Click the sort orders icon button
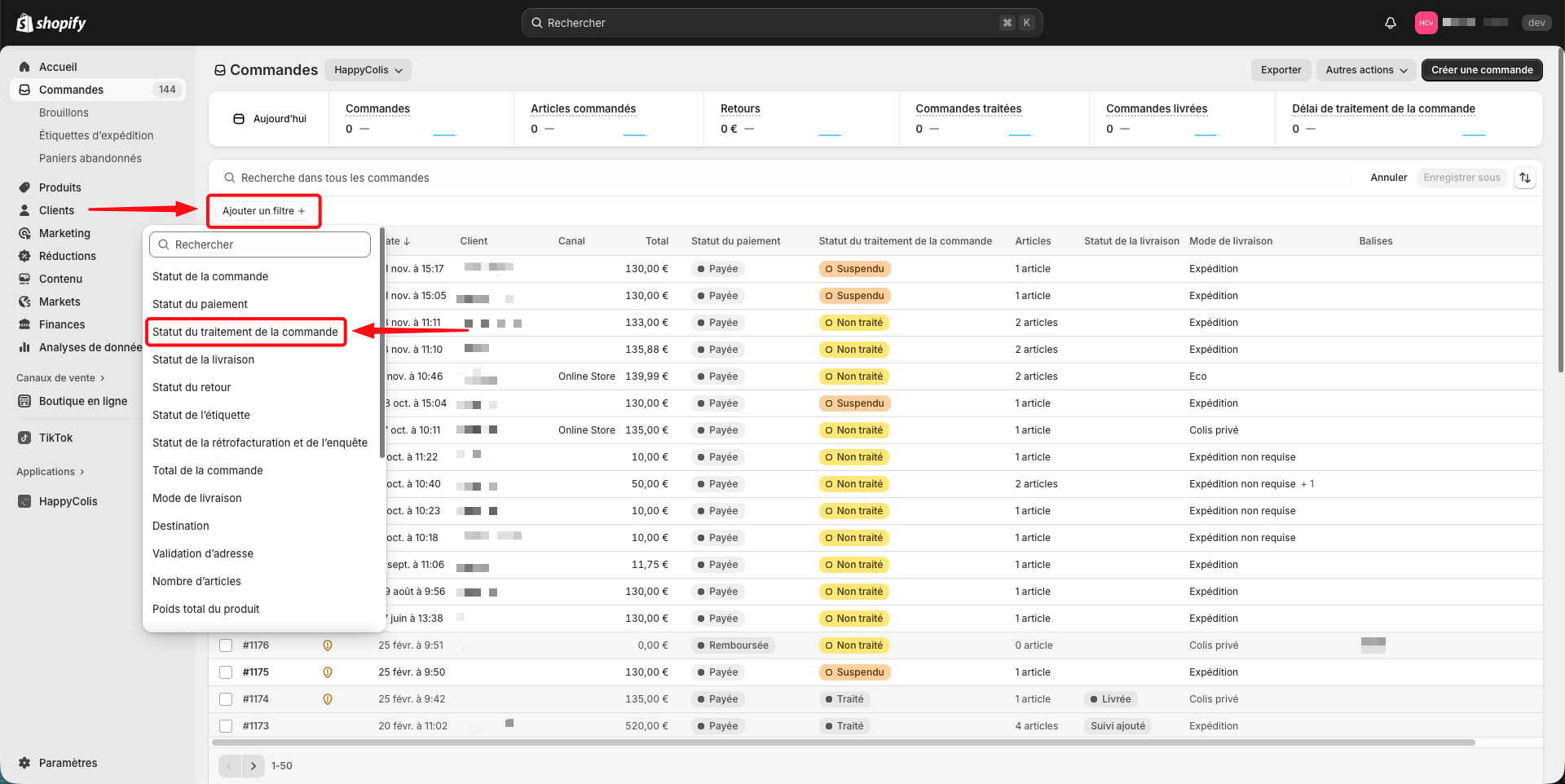This screenshot has height=784, width=1565. click(1524, 178)
